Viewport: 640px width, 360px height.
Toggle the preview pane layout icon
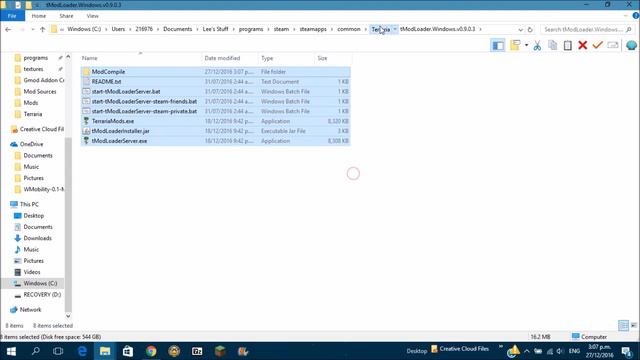coord(498,45)
